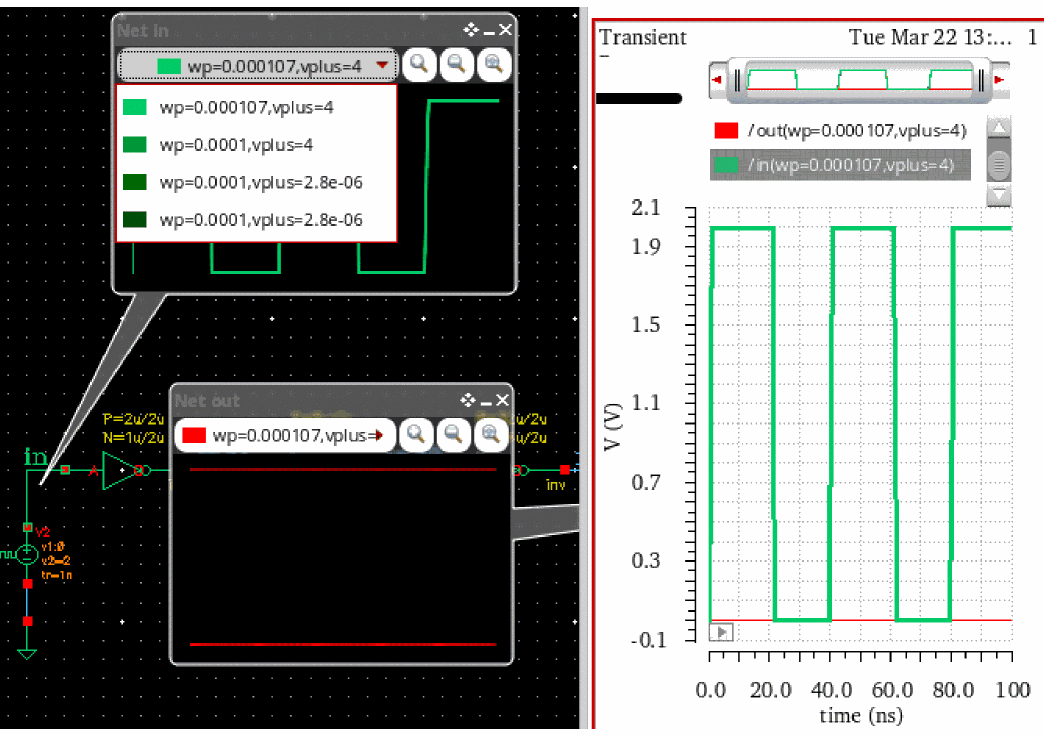The width and height of the screenshot is (1045, 737).
Task: Click left handle of overview range slider
Action: tap(736, 81)
